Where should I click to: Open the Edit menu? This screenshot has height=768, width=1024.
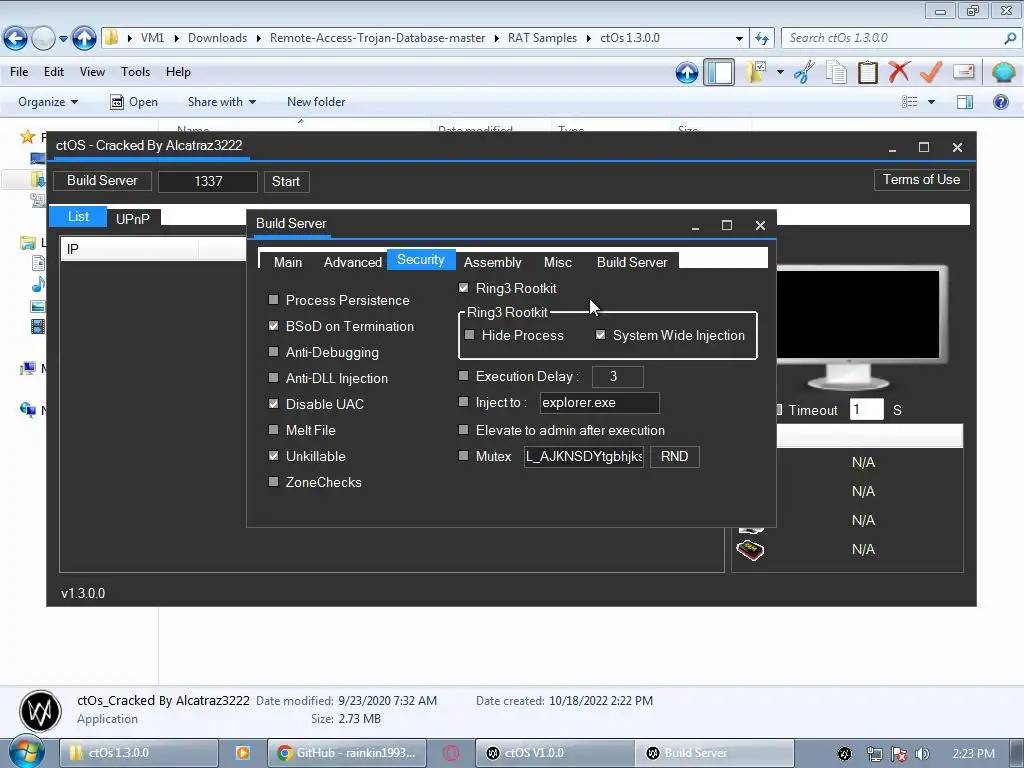[54, 72]
